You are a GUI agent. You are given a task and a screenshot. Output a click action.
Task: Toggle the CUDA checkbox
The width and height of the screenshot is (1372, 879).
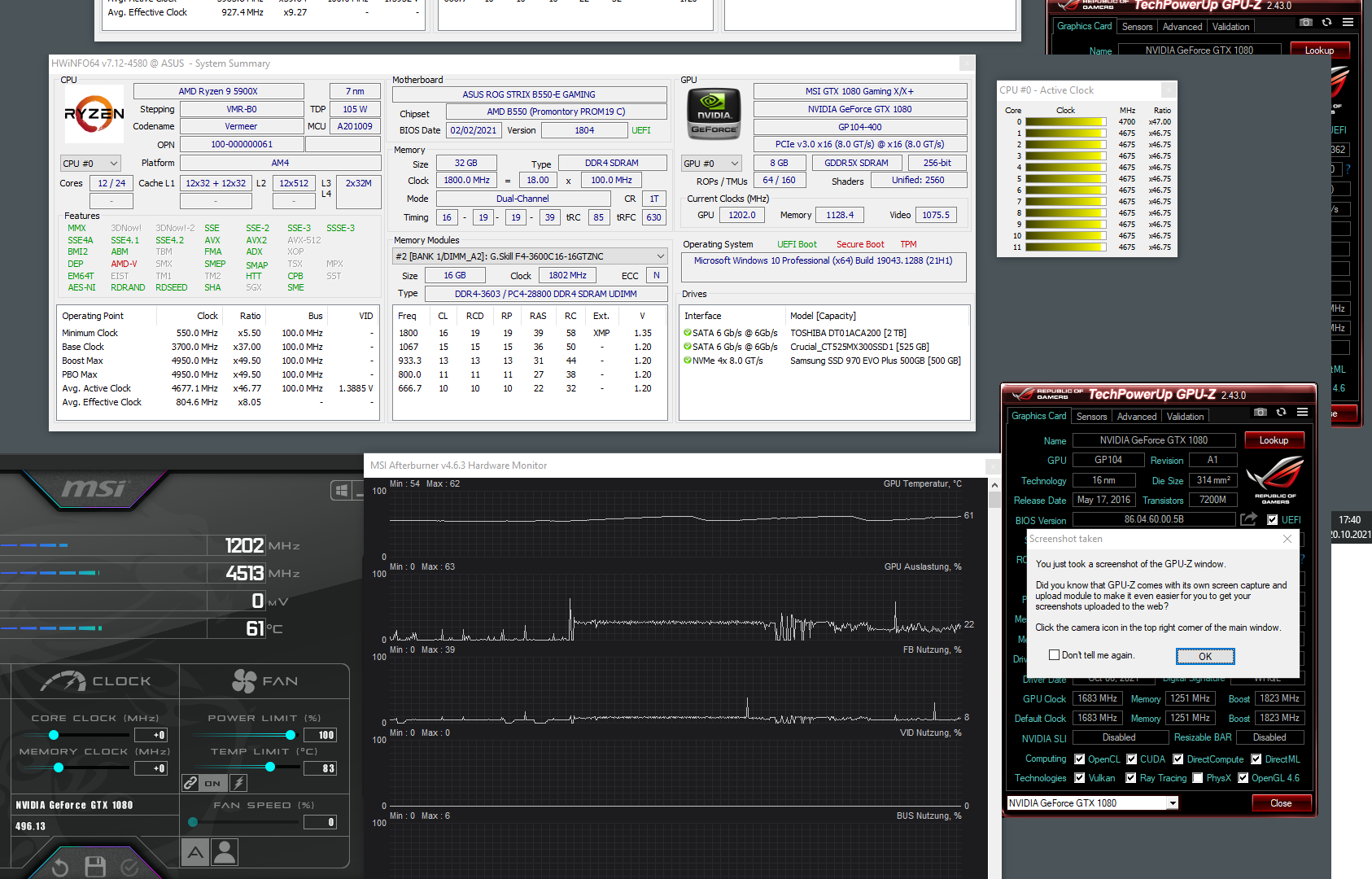tap(1132, 759)
